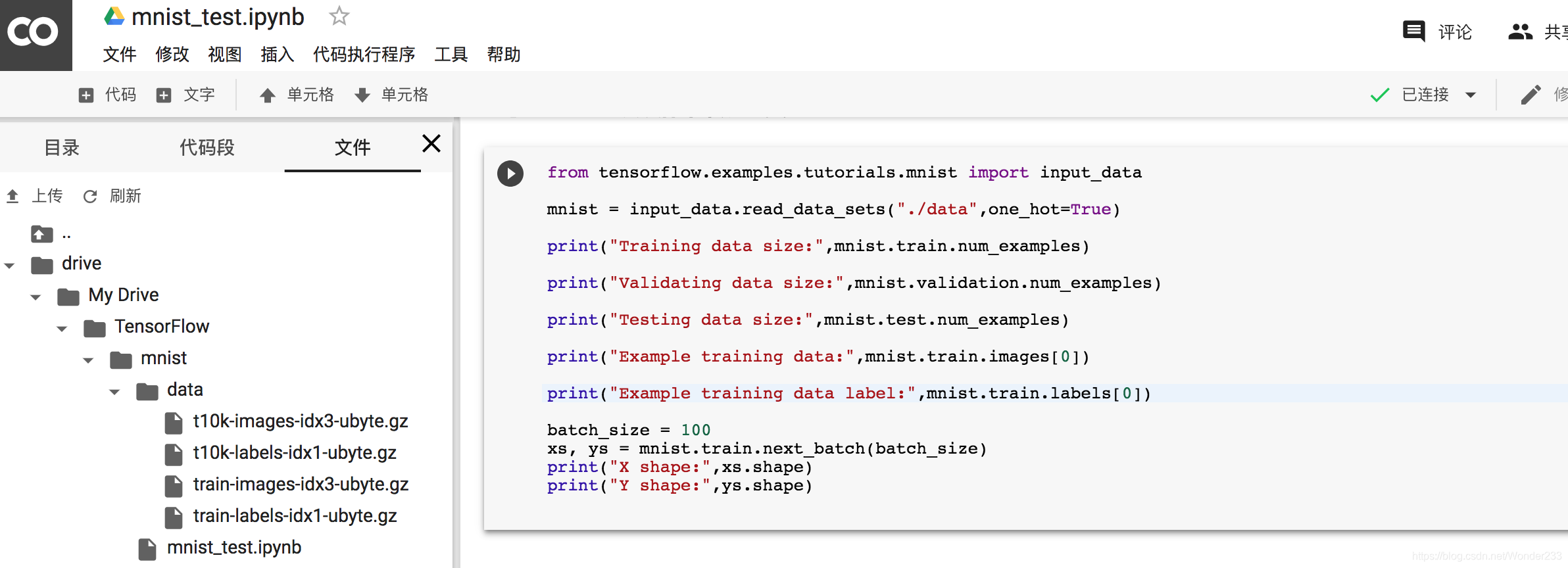The height and width of the screenshot is (568, 1568).
Task: Open the 视图 menu
Action: click(x=225, y=55)
